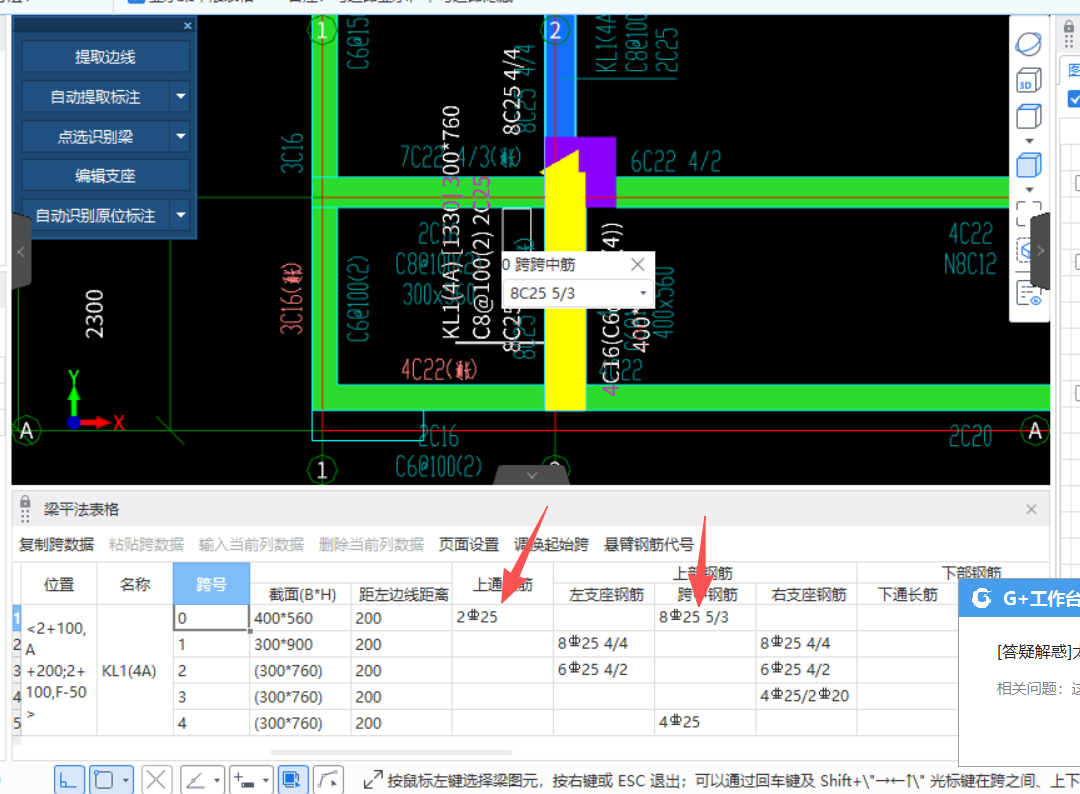The height and width of the screenshot is (794, 1080).
Task: Click the 4⌽25/2⌽20 right support cell
Action: pos(807,696)
